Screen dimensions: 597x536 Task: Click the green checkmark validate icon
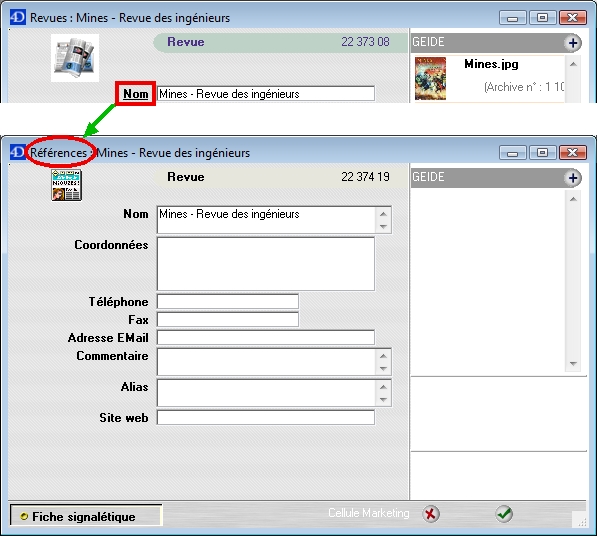click(x=504, y=514)
